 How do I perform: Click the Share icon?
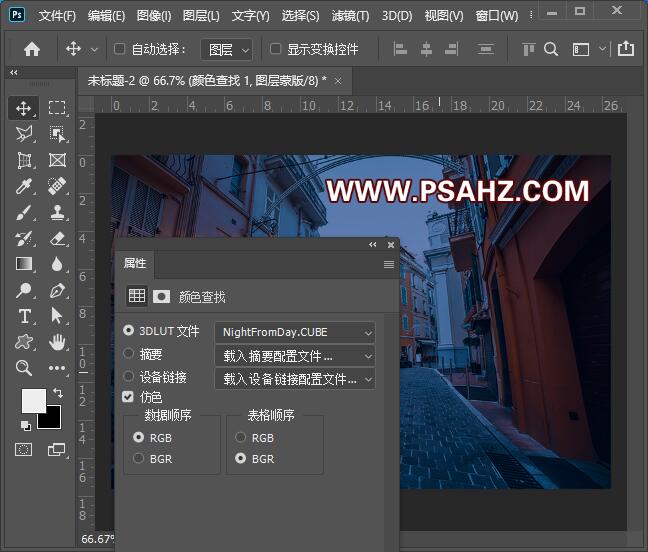pos(626,49)
